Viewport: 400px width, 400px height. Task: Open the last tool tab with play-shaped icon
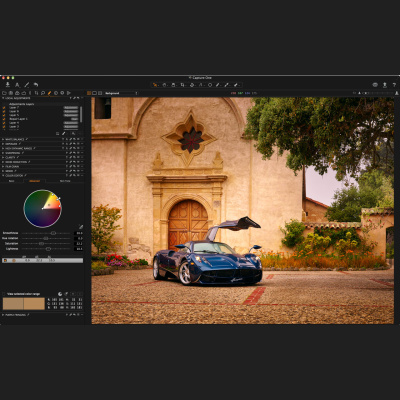point(69,93)
